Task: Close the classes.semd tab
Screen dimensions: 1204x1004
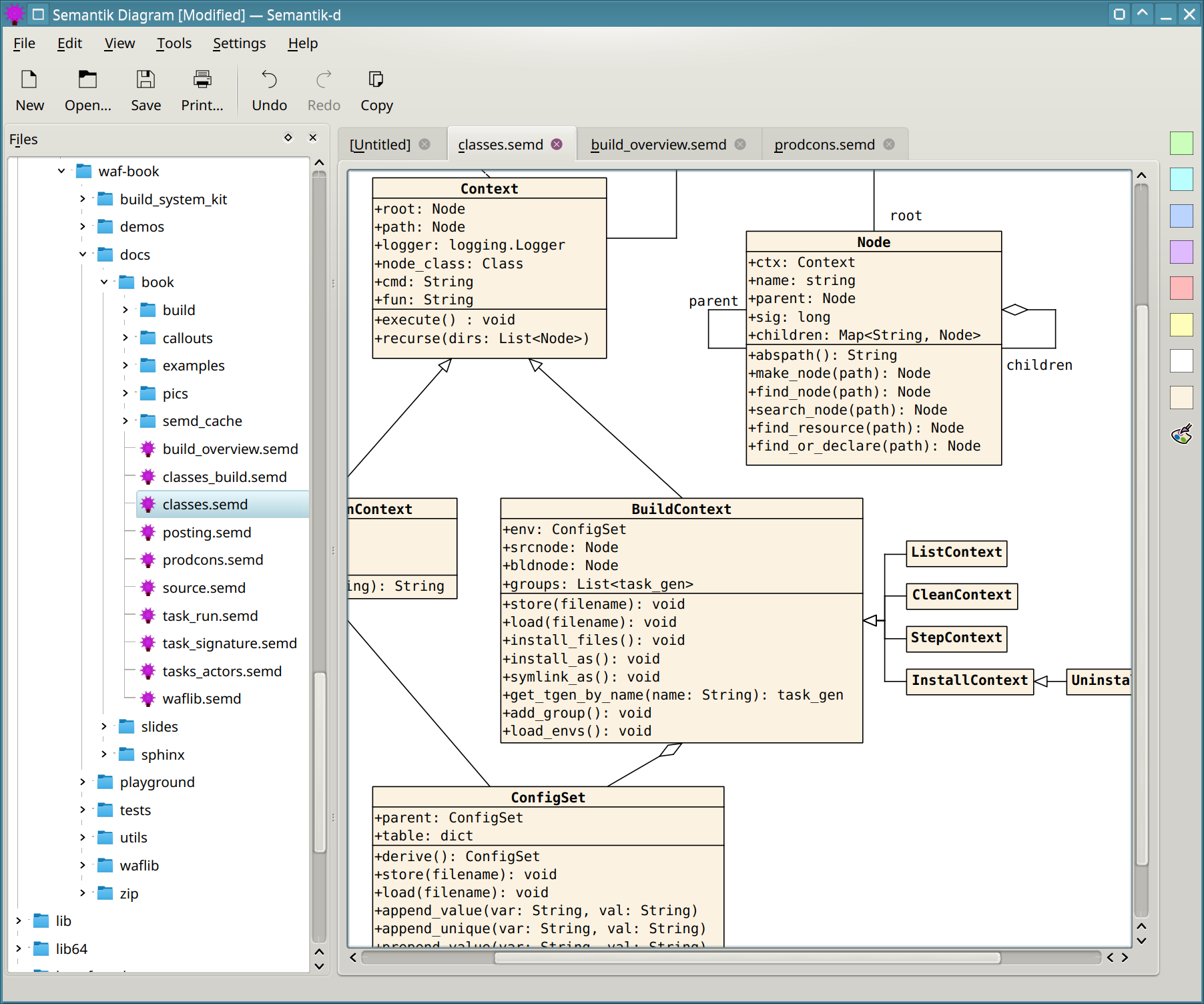Action: click(x=557, y=144)
